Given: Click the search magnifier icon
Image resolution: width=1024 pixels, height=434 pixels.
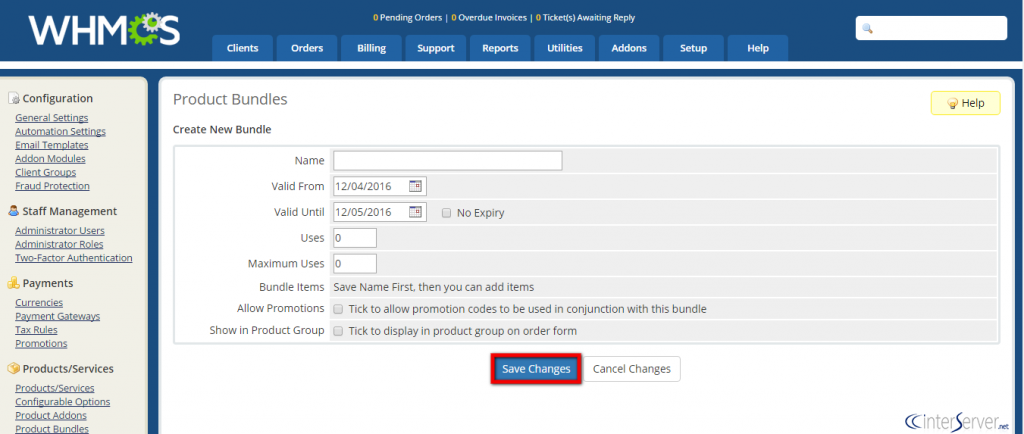Looking at the screenshot, I should click(868, 29).
